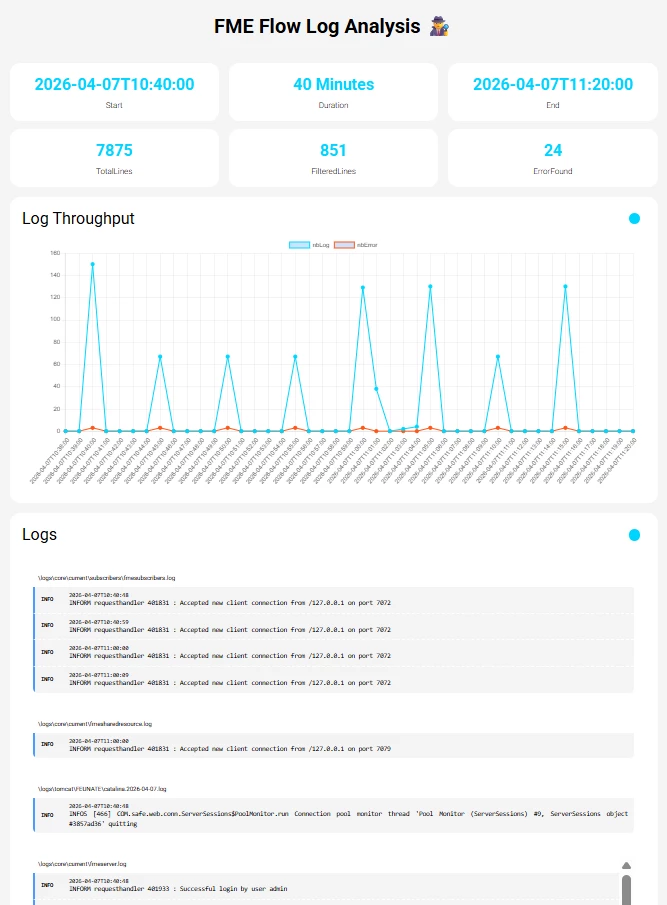Click the blue dot in Logs panel header

pyautogui.click(x=634, y=535)
